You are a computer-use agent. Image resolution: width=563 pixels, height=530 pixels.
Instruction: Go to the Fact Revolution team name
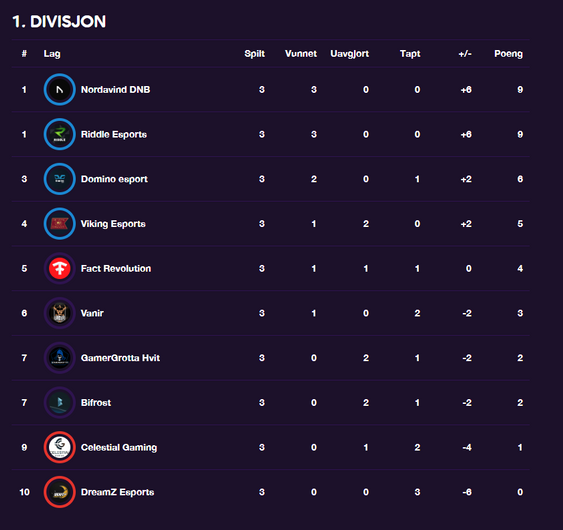[x=116, y=269]
